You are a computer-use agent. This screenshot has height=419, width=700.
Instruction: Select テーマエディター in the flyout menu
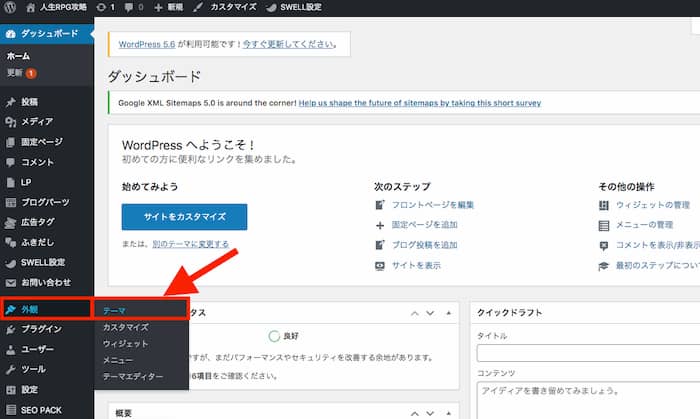[133, 377]
